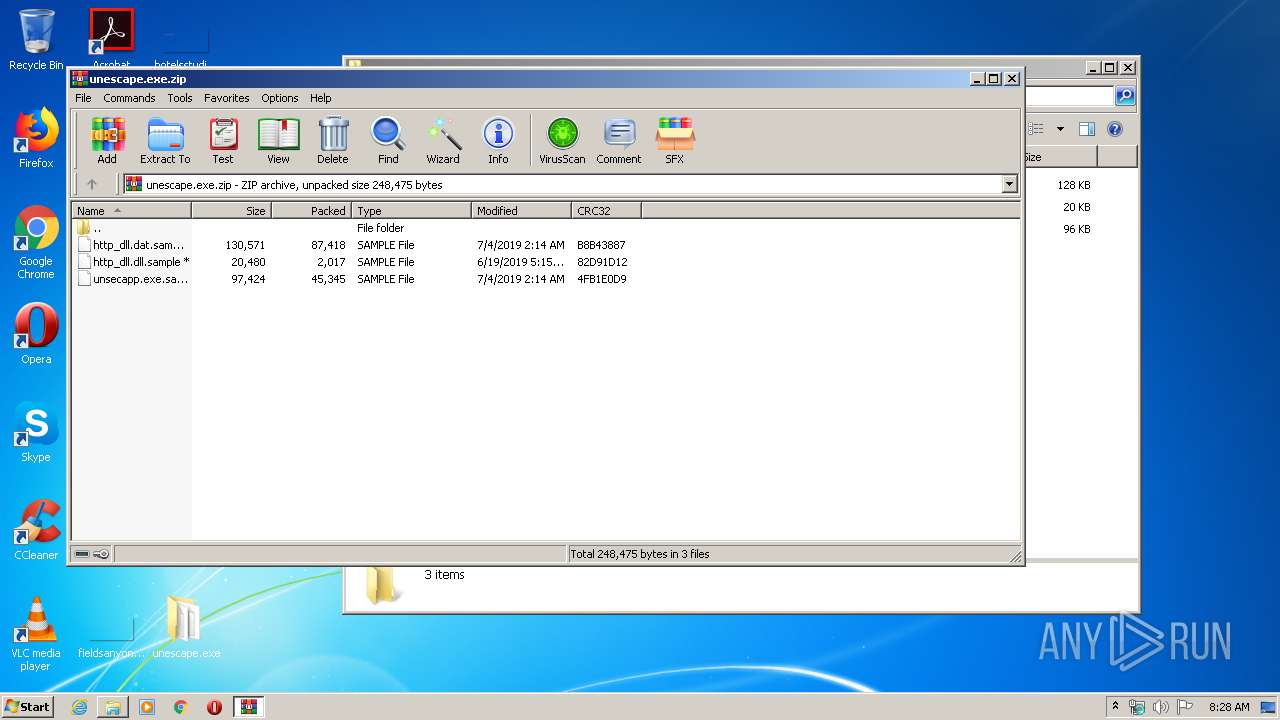Click the packed size 45,345 cell
Screen dimensions: 1280x720
tap(328, 279)
